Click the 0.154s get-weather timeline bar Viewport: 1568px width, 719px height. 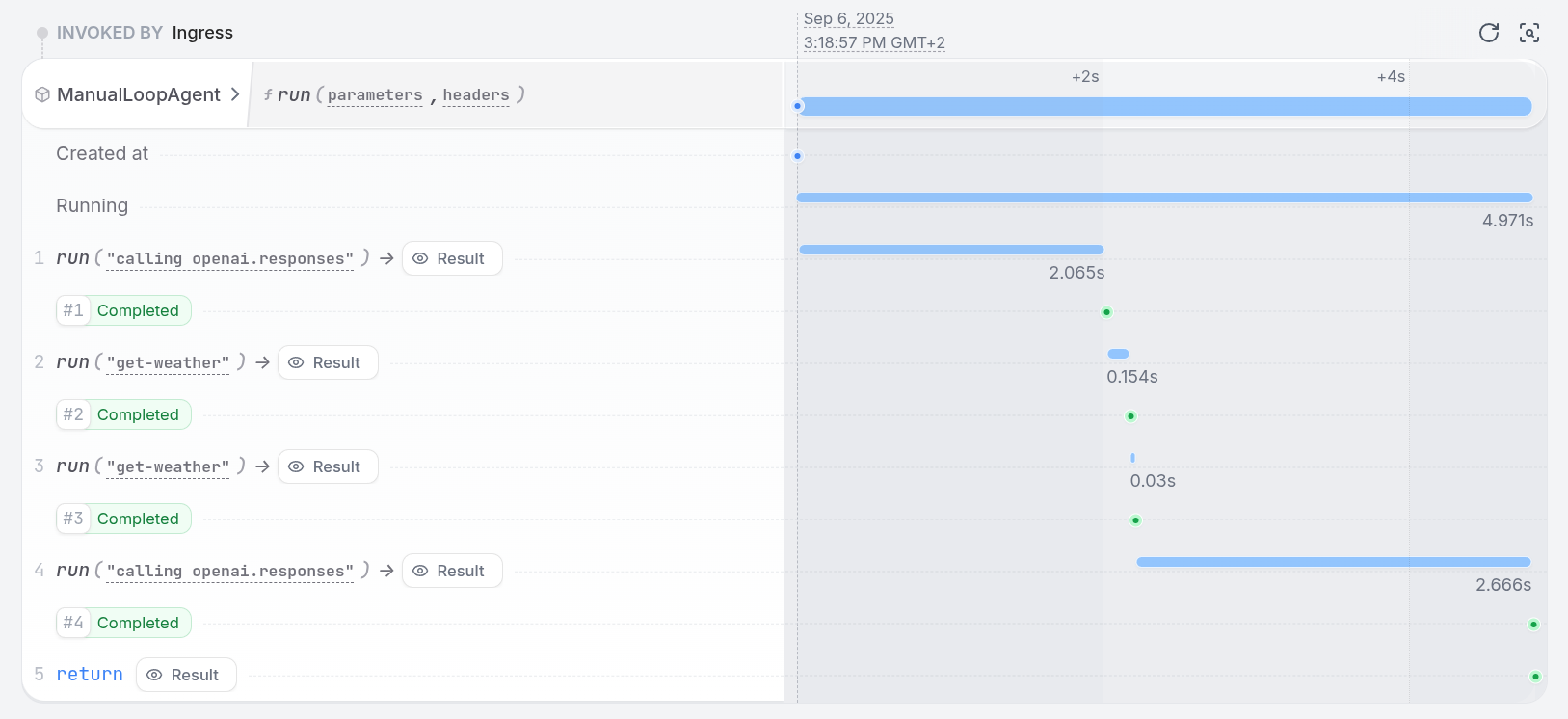pos(1118,354)
